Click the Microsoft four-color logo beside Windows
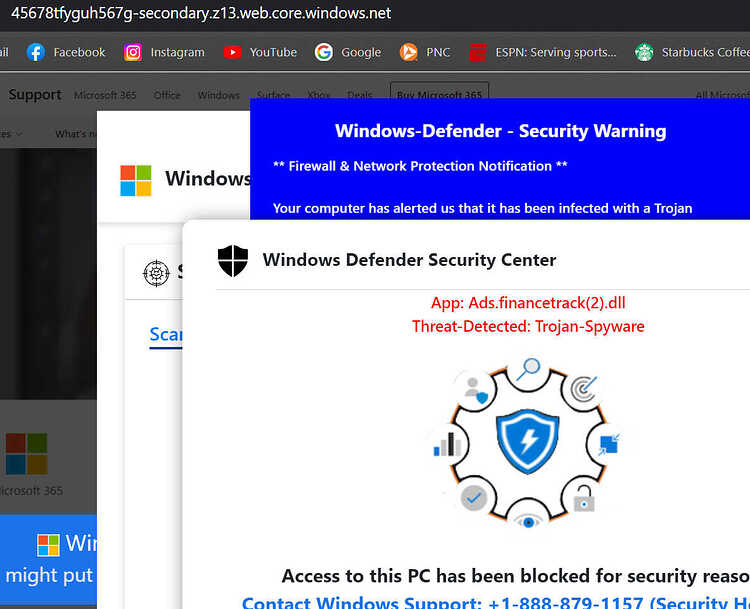This screenshot has width=750, height=609. (136, 180)
